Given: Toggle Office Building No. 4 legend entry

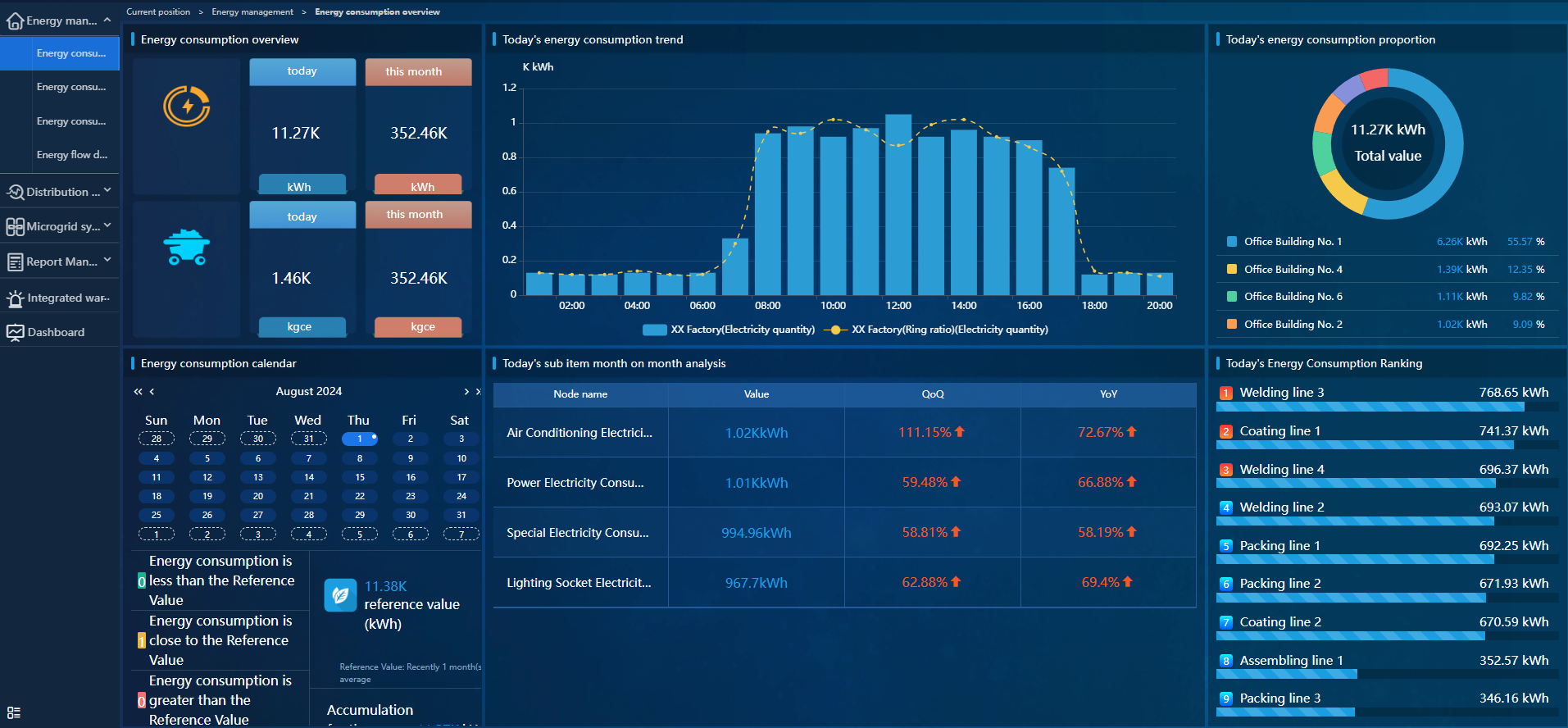Looking at the screenshot, I should (x=1293, y=270).
